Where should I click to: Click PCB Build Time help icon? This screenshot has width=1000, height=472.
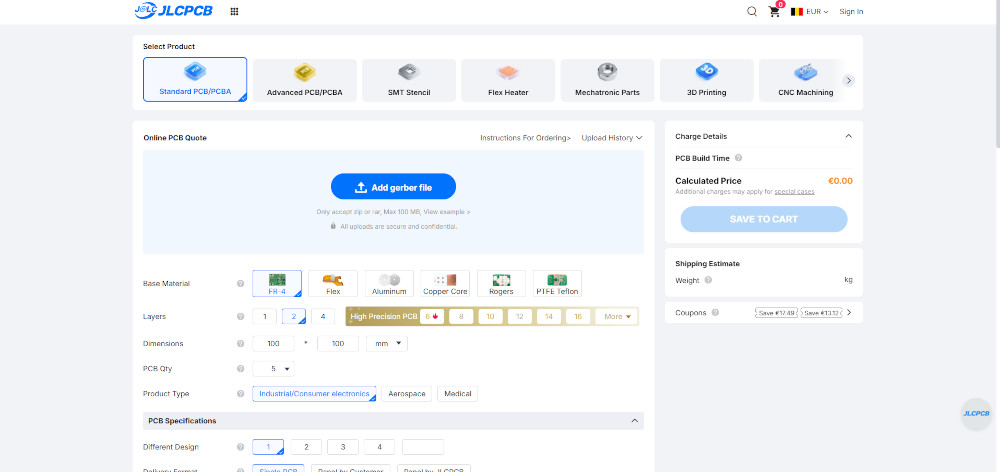(x=739, y=158)
